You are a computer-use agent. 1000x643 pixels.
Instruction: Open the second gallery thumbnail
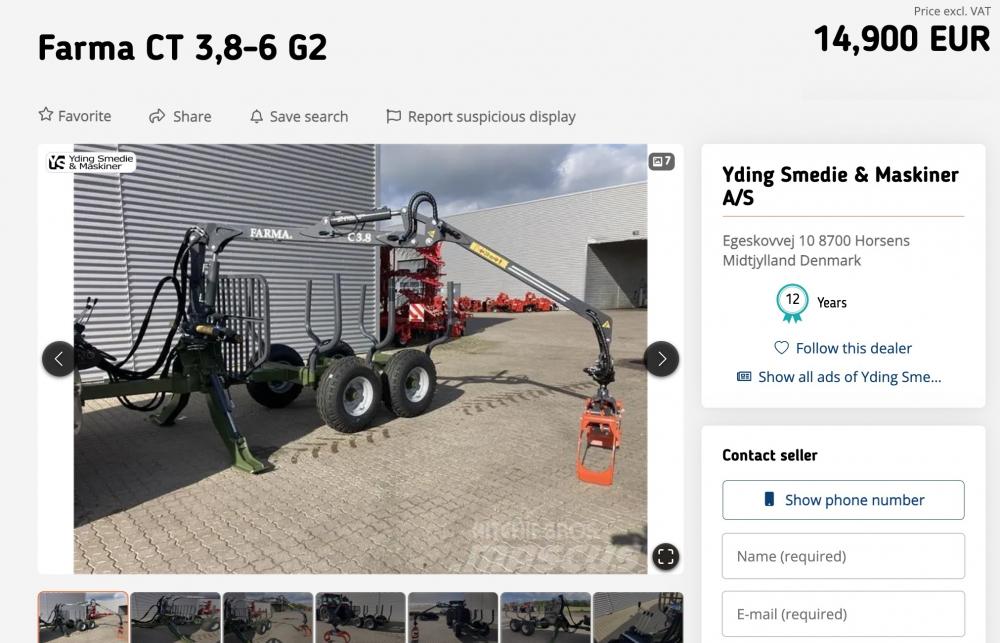coord(175,617)
